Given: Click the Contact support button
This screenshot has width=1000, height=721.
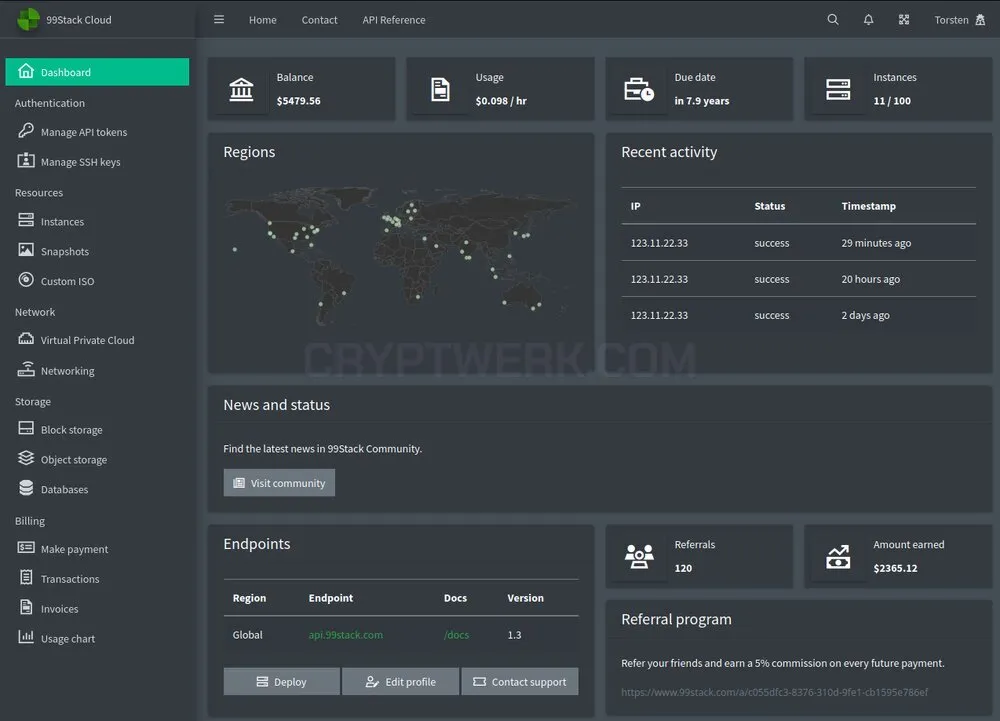Looking at the screenshot, I should (x=520, y=681).
